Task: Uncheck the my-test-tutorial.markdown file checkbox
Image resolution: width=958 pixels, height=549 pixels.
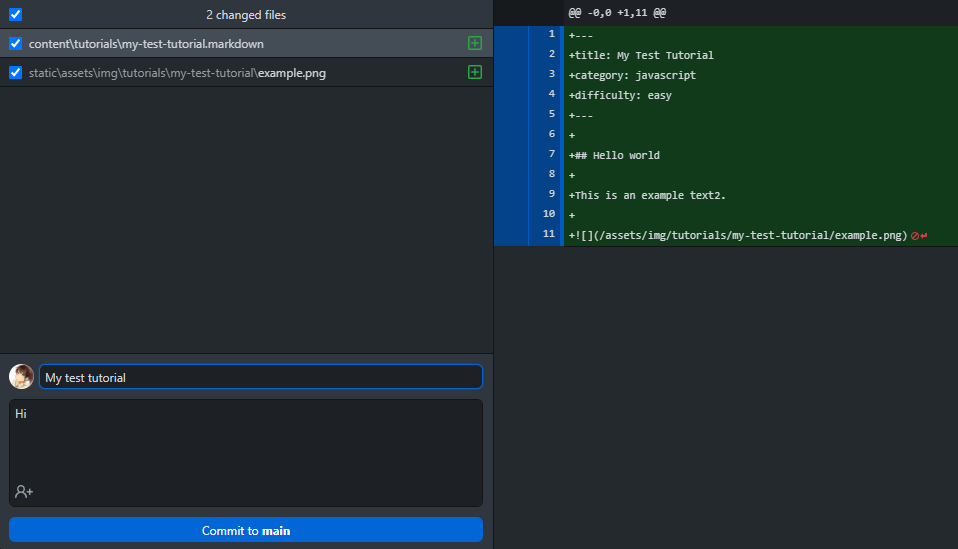Action: tap(15, 44)
